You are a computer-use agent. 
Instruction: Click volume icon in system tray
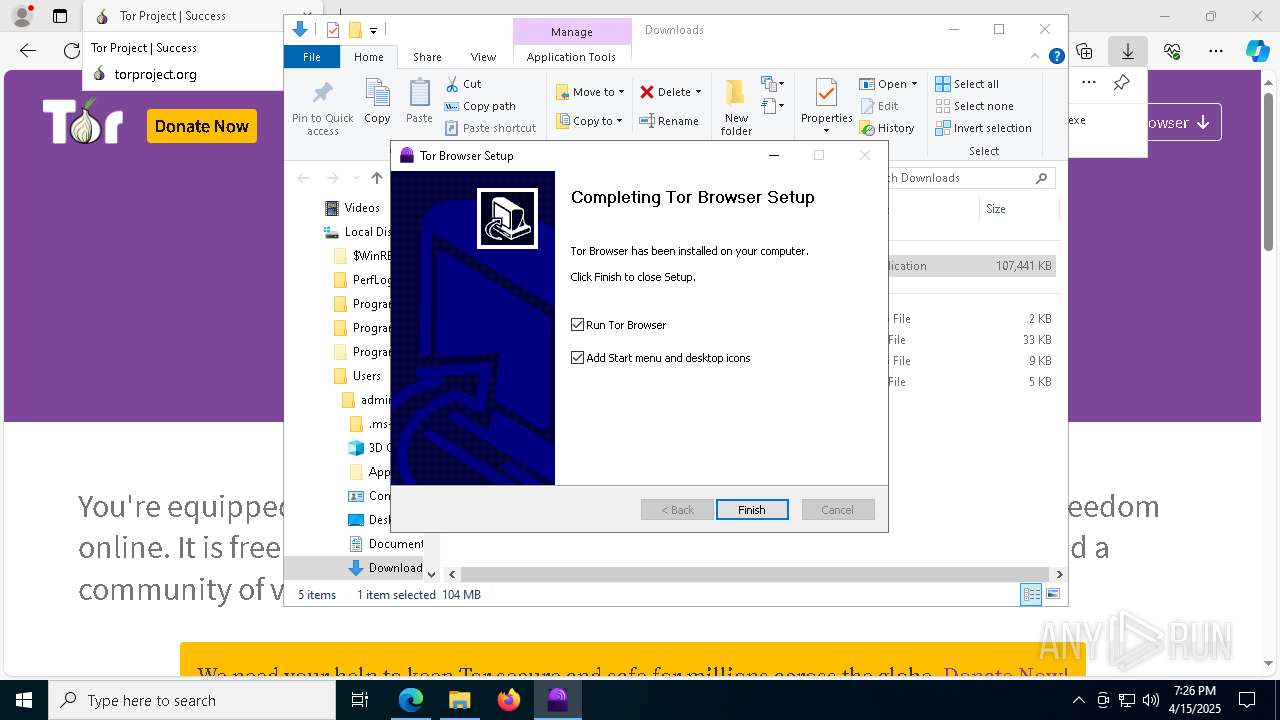(x=1150, y=700)
